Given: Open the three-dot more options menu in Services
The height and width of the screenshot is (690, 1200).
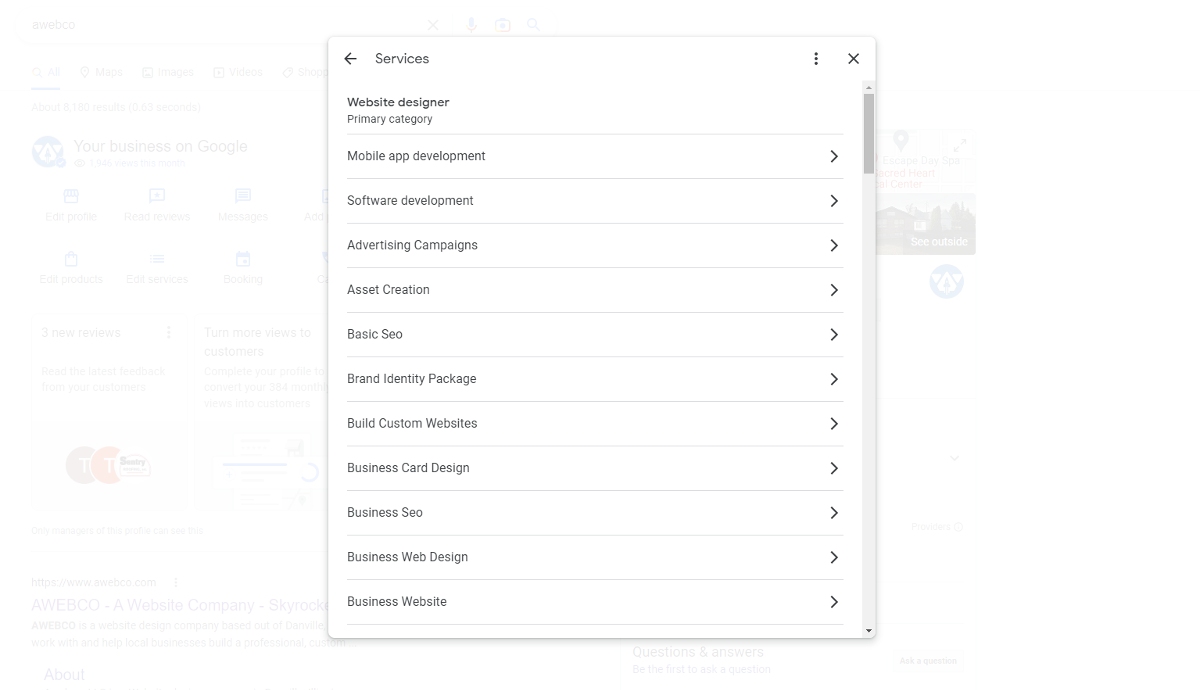Looking at the screenshot, I should coord(816,59).
